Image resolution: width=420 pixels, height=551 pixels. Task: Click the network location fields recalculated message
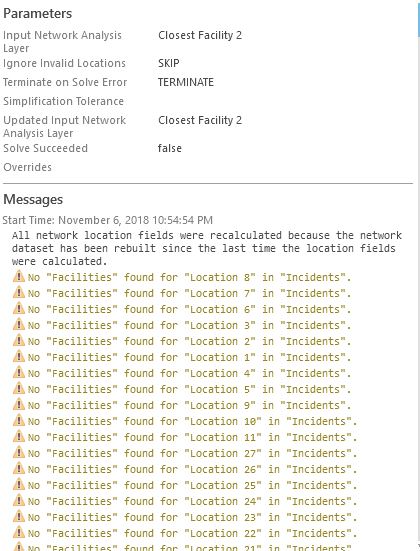pyautogui.click(x=207, y=248)
